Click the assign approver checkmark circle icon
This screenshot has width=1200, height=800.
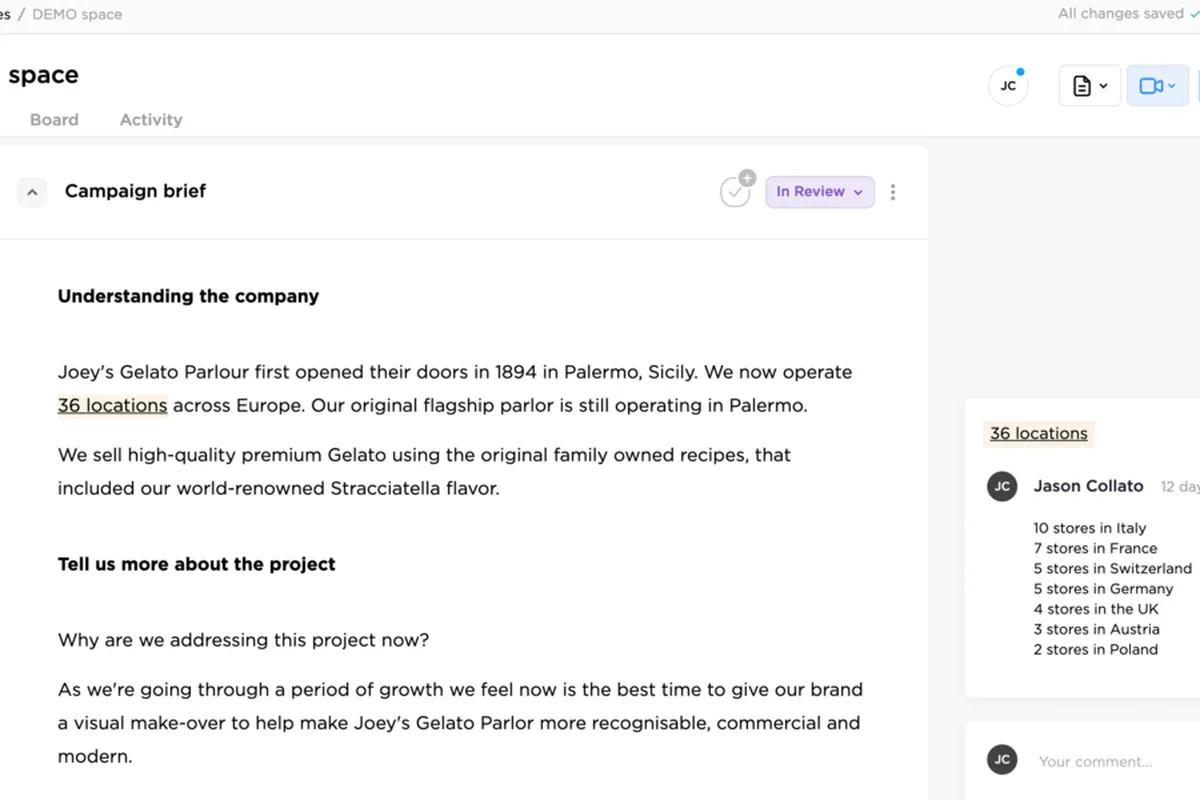coord(735,191)
